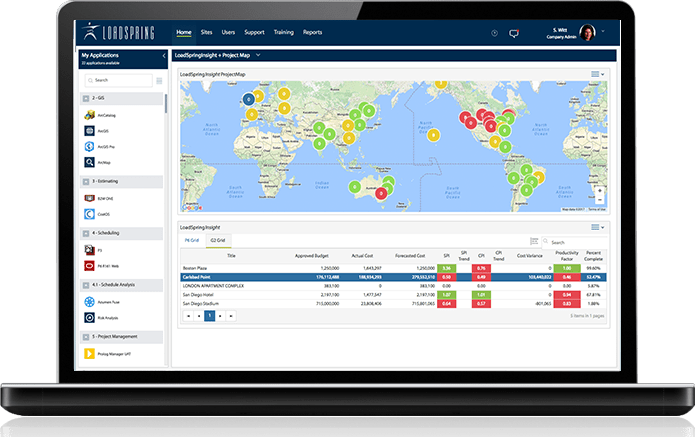Viewport: 695px width, 437px height.
Task: Launch the ArcMap application
Action: (98, 162)
